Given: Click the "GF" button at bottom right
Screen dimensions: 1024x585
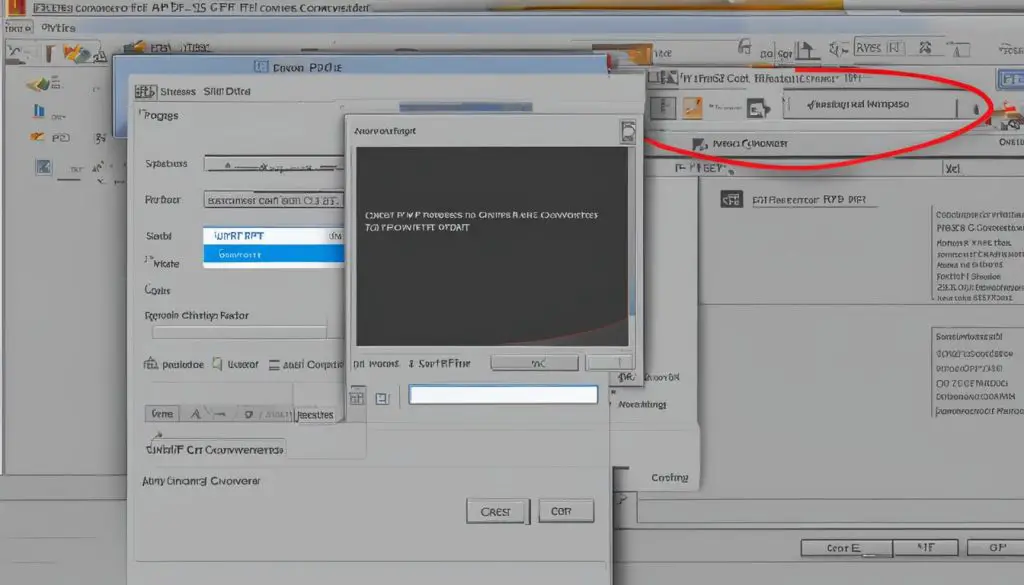Looking at the screenshot, I should [x=997, y=547].
